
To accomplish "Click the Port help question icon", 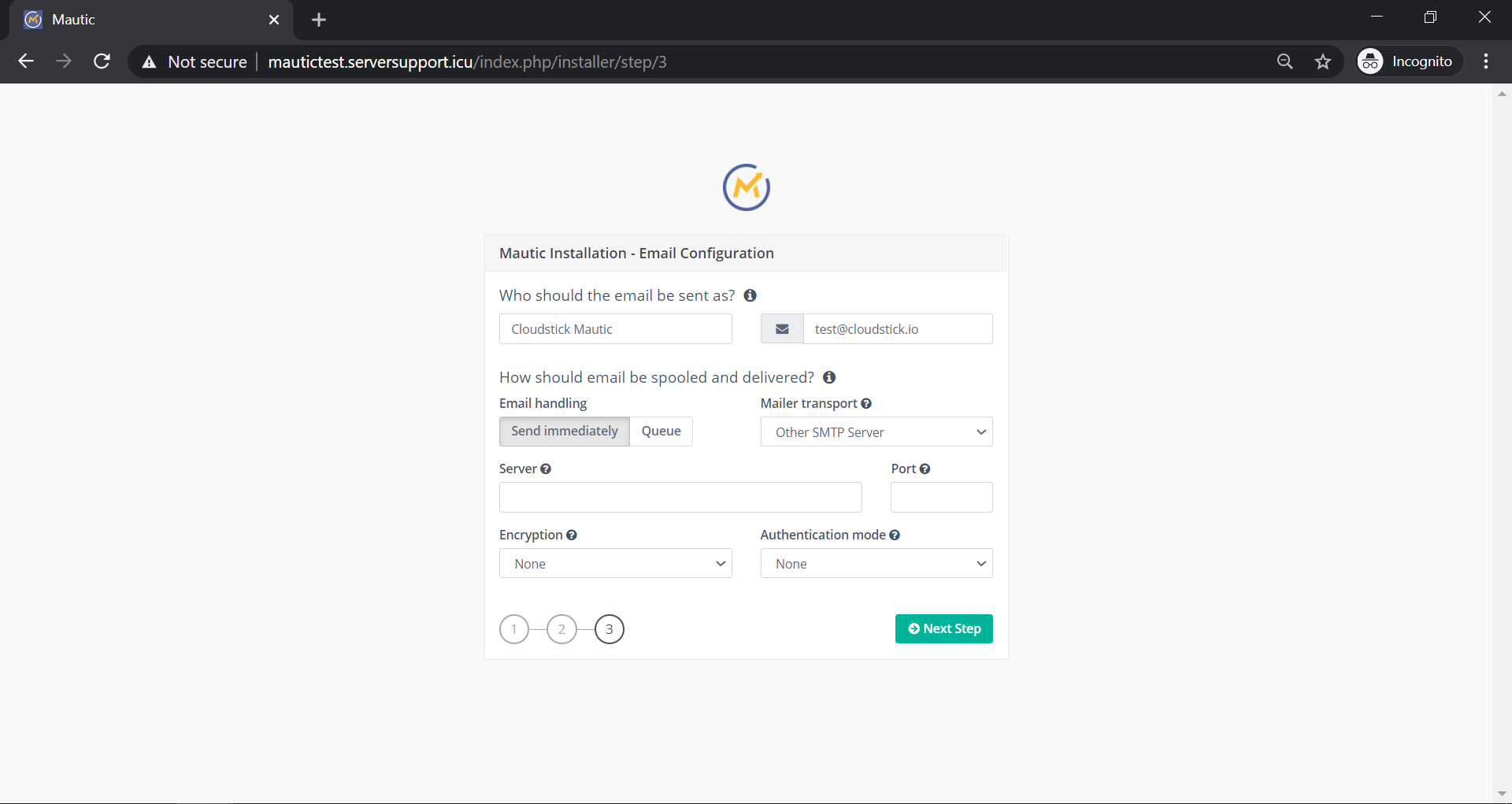I will pyautogui.click(x=925, y=469).
